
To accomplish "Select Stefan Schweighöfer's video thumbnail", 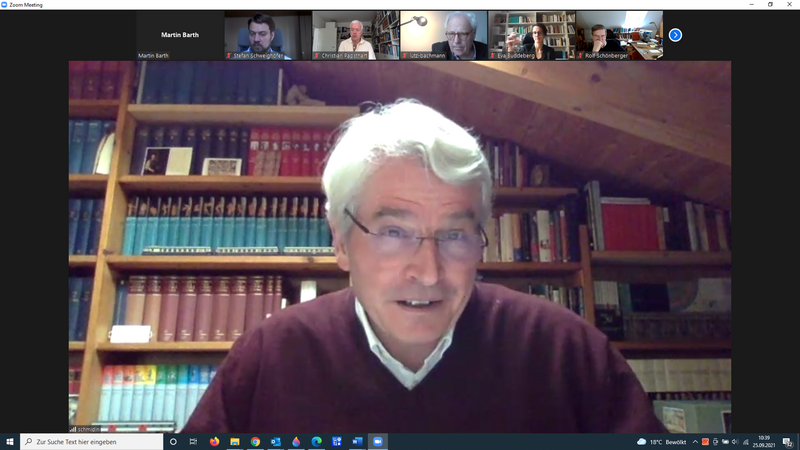I will point(267,35).
